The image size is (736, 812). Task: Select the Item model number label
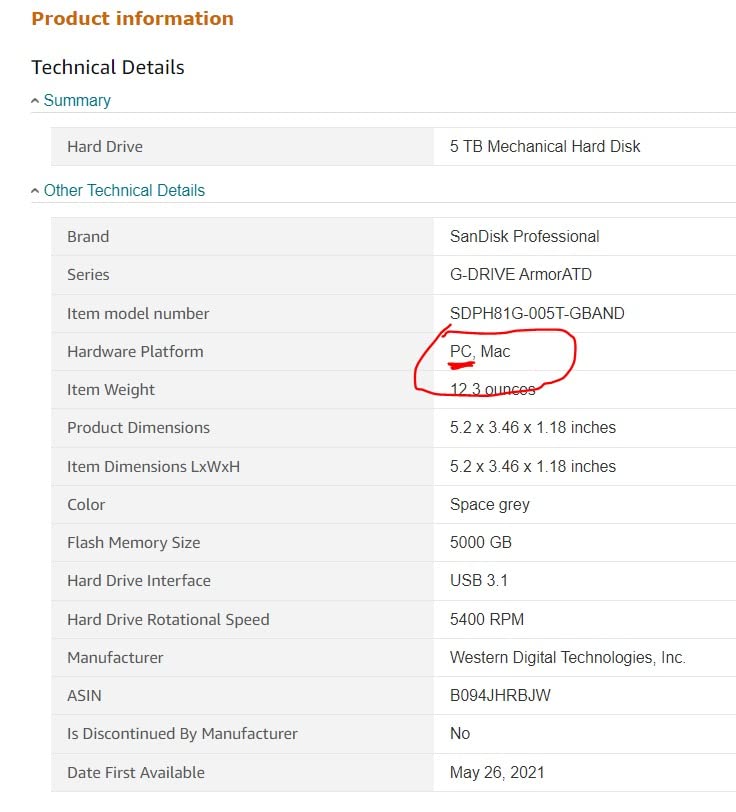tap(138, 314)
